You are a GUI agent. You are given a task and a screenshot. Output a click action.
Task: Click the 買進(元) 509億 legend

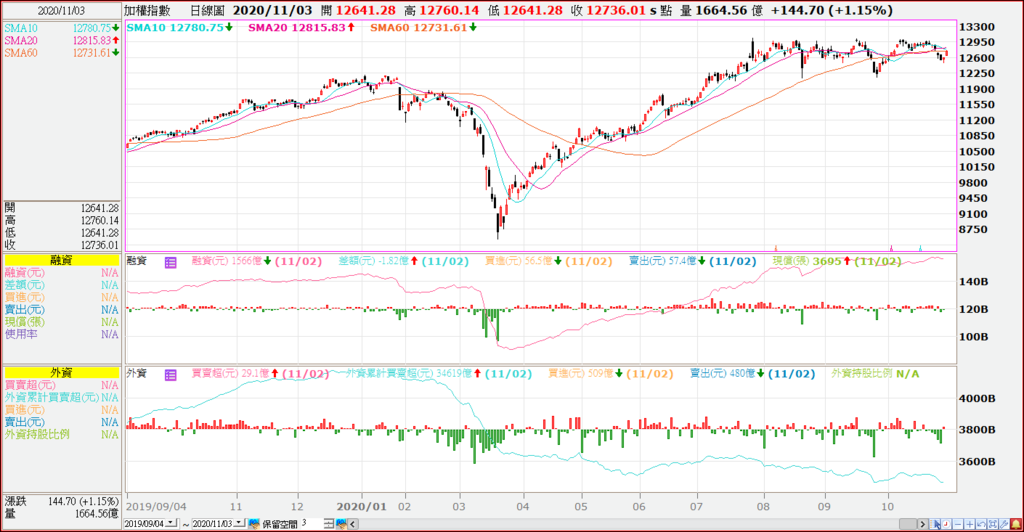click(x=610, y=374)
